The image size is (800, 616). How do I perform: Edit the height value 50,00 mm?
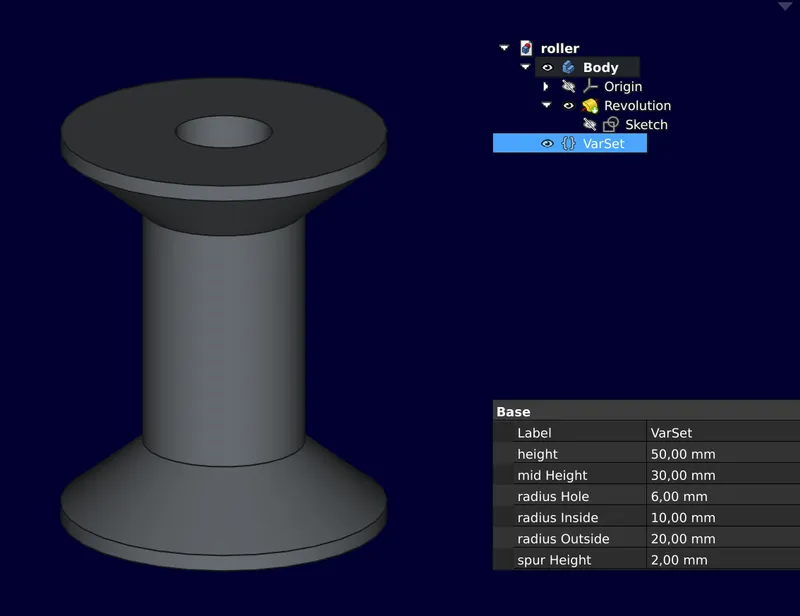(722, 454)
